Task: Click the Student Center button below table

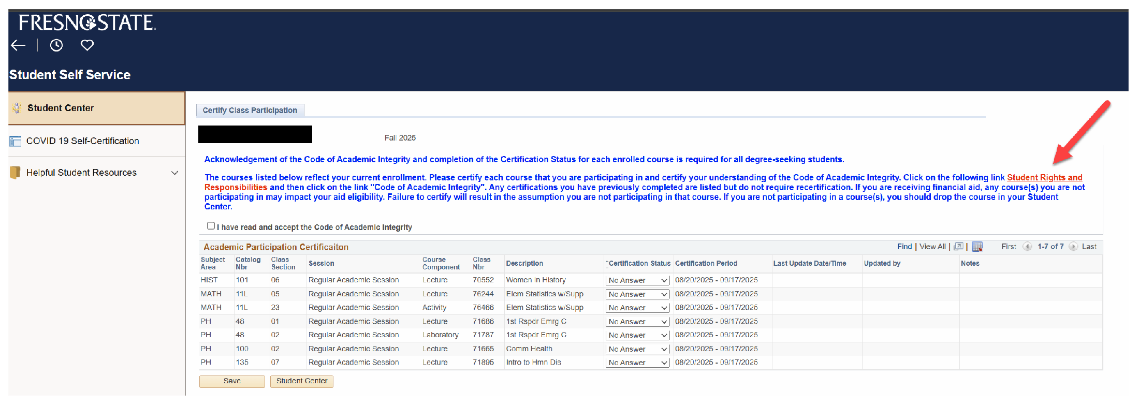Action: (301, 381)
